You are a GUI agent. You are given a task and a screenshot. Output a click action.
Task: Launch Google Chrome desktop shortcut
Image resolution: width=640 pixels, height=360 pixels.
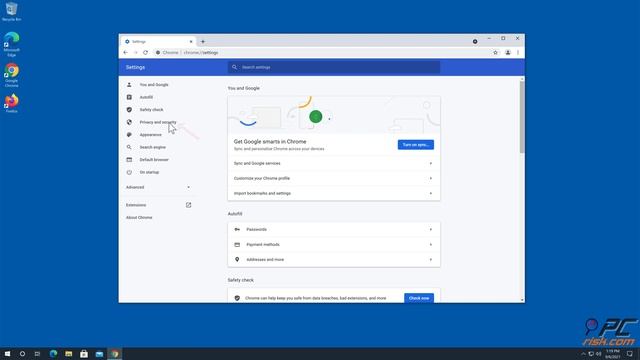[11, 75]
